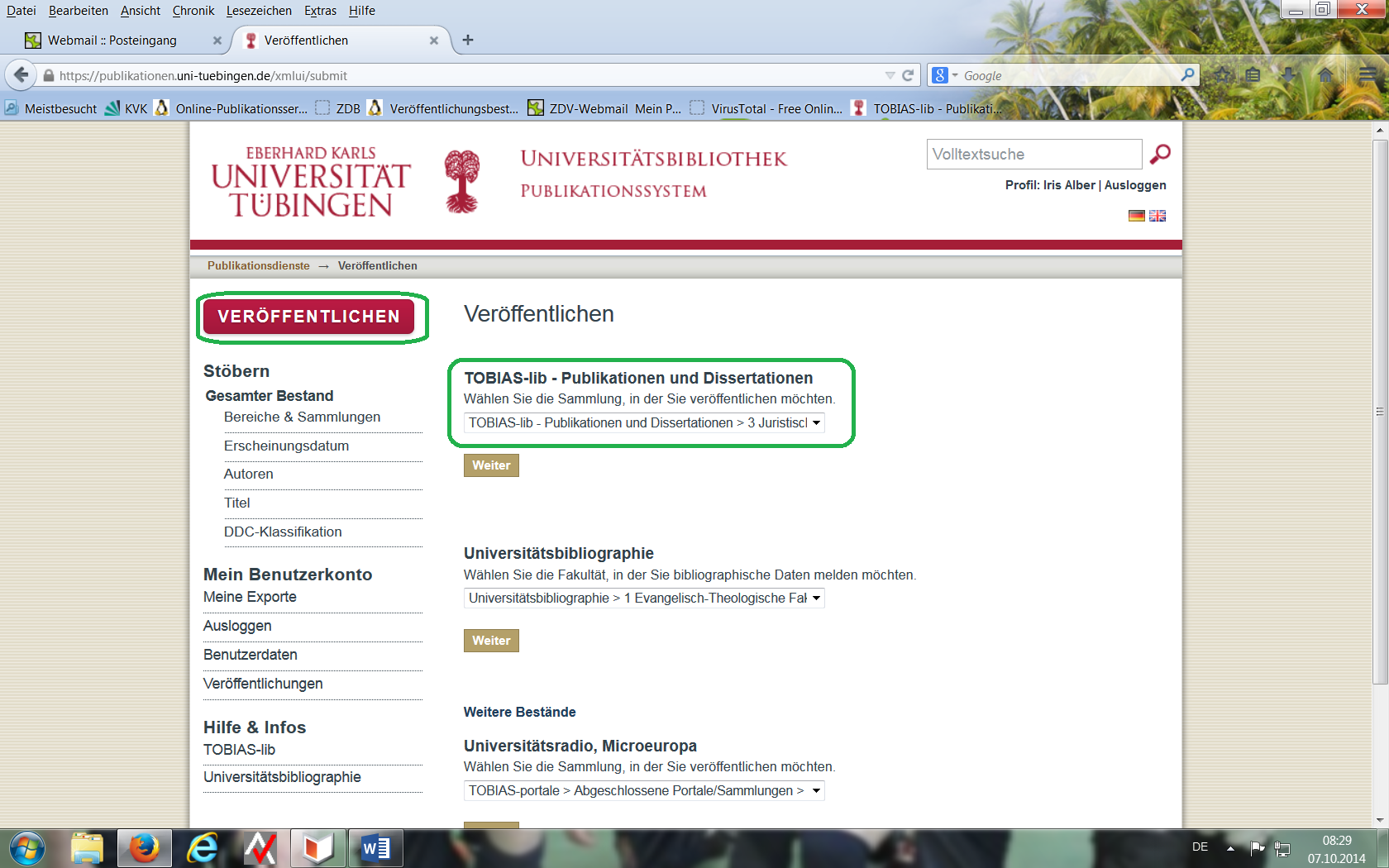Open the Extras menu
This screenshot has height=868, width=1389.
(320, 11)
